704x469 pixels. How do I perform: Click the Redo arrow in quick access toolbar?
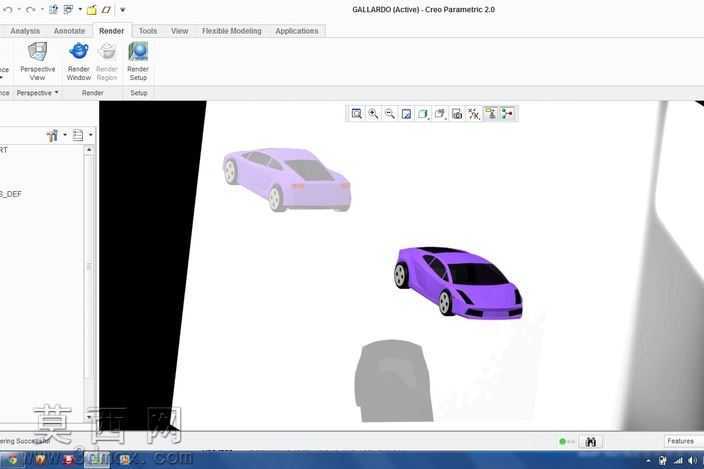pos(30,9)
